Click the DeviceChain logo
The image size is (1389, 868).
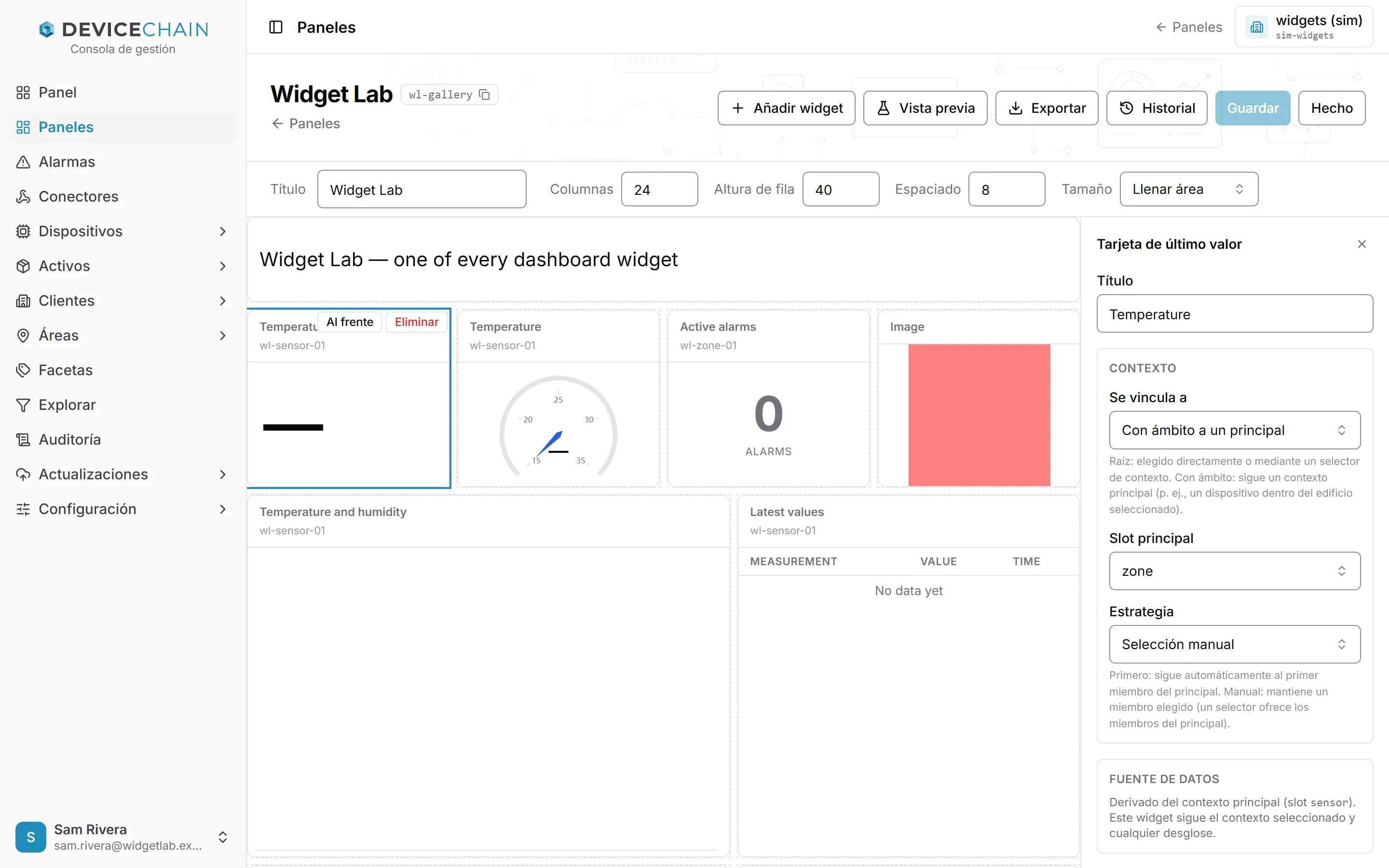coord(123,29)
